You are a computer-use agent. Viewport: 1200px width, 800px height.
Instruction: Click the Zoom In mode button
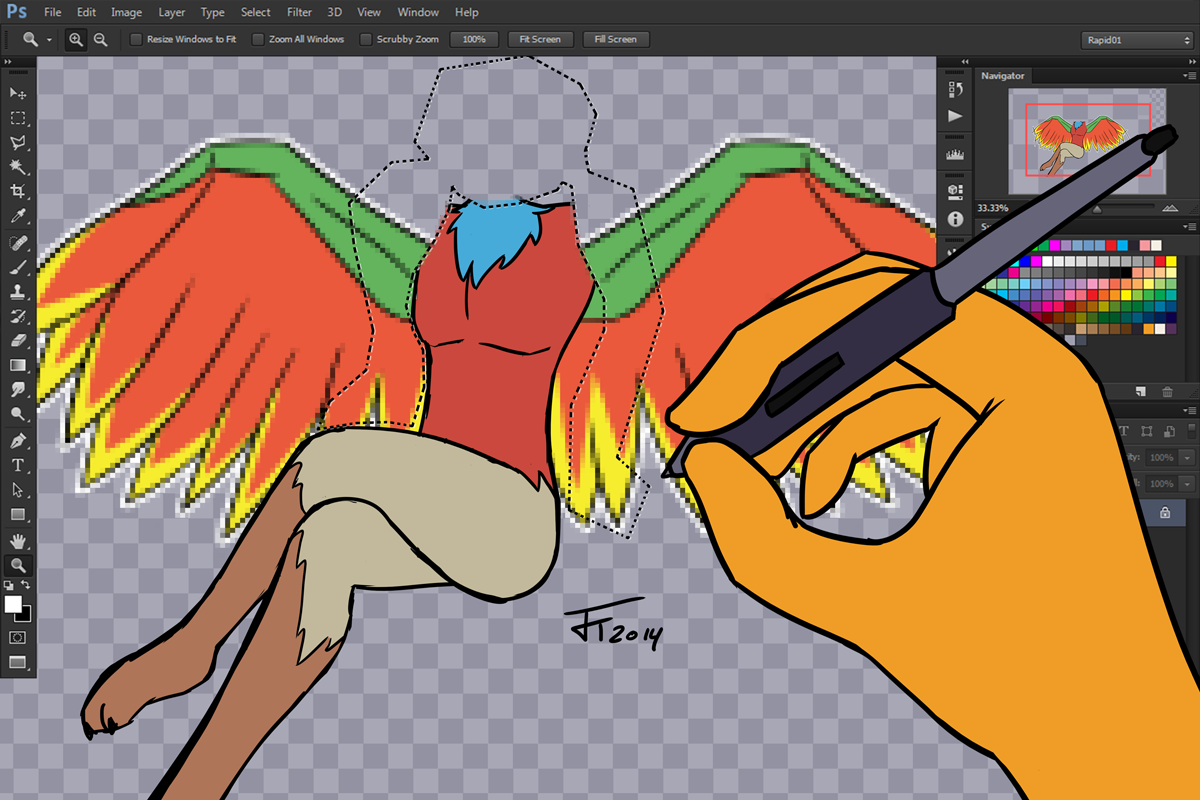pyautogui.click(x=76, y=39)
